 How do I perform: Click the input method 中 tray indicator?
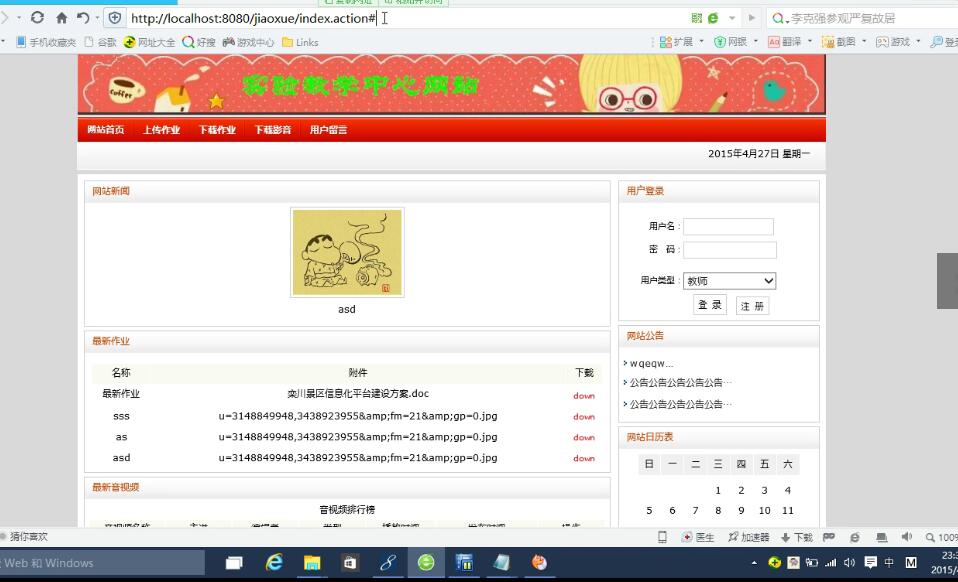[x=889, y=562]
